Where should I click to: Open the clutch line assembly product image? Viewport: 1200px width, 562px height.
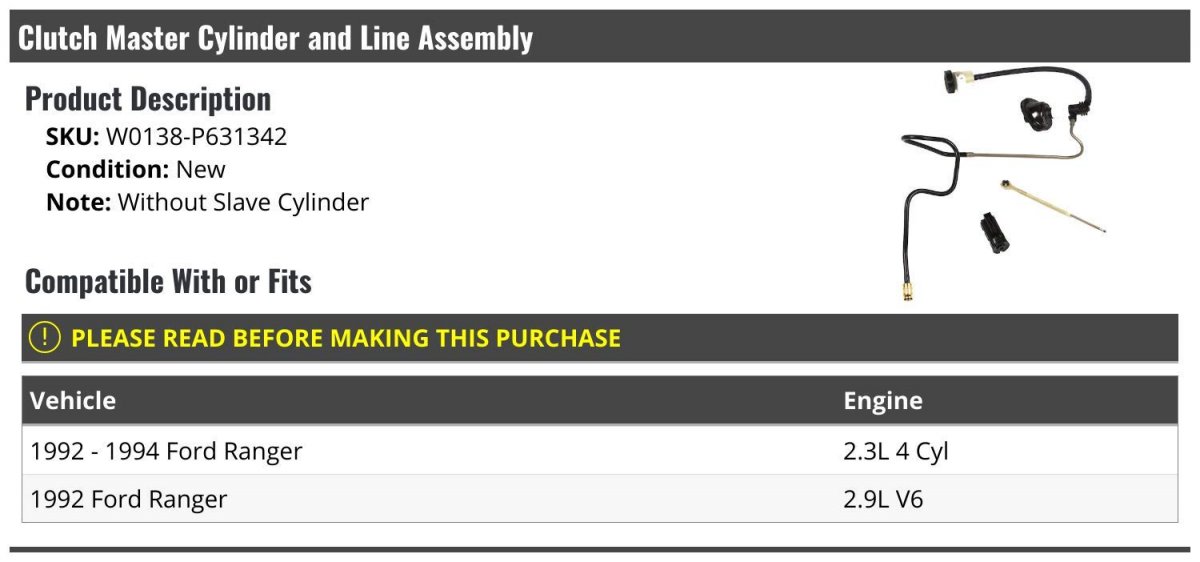tap(1002, 180)
